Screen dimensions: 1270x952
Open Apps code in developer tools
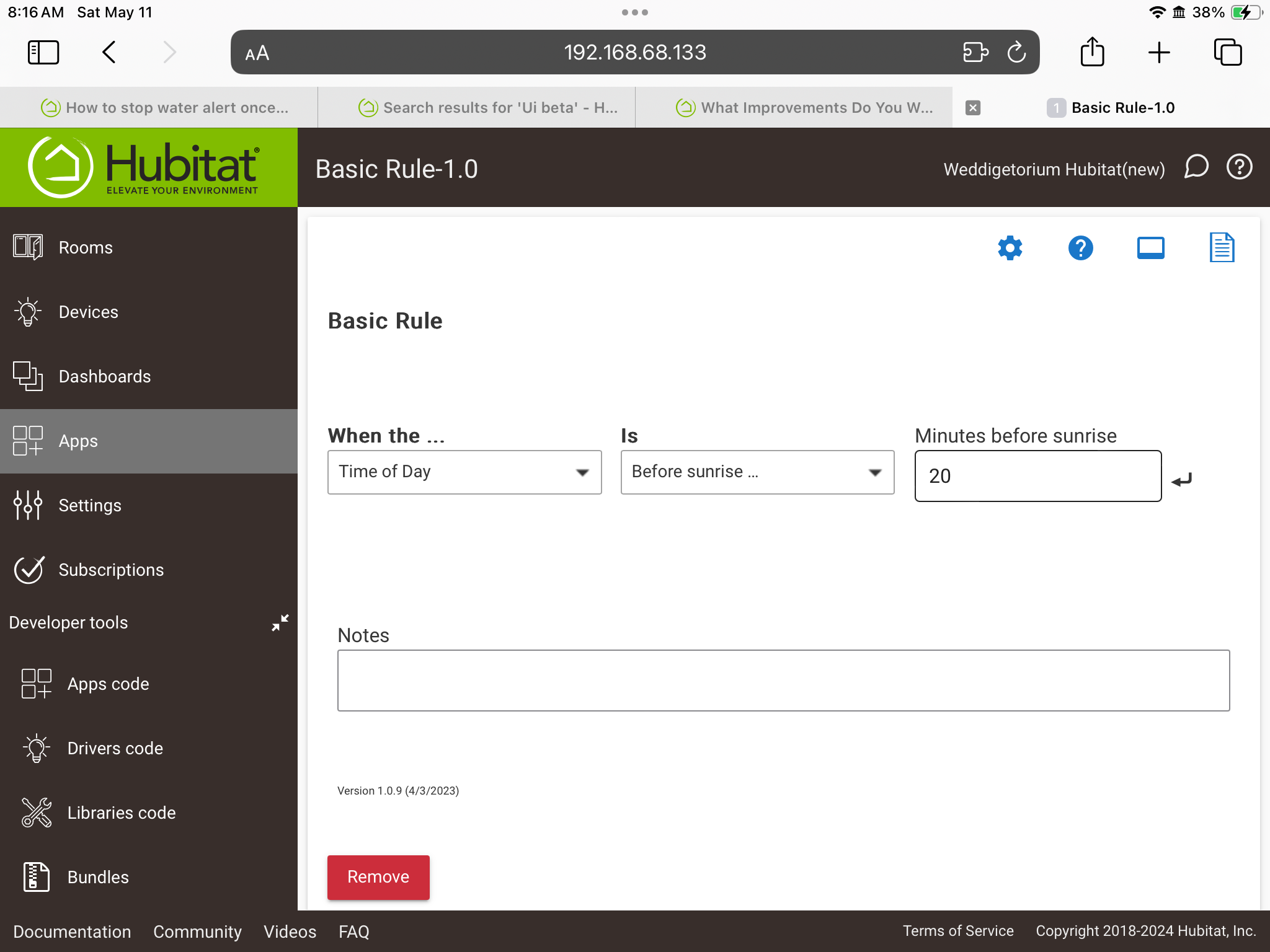(x=149, y=684)
